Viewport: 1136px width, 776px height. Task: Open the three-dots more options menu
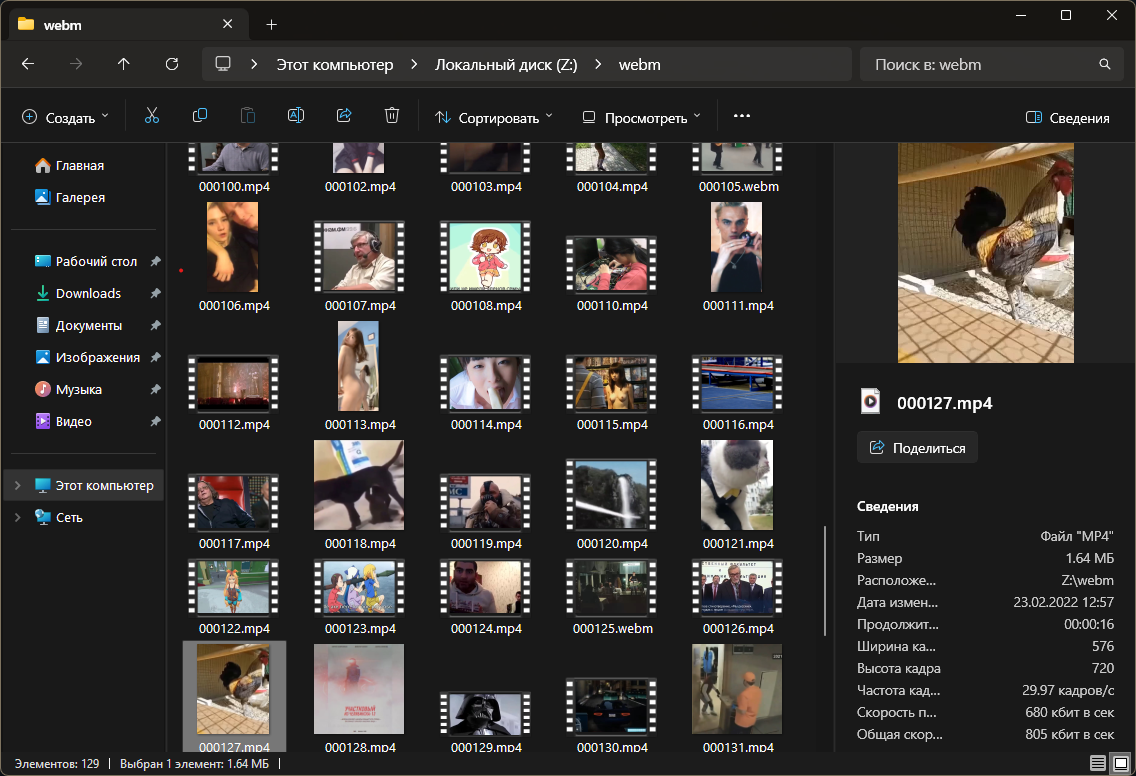[741, 116]
